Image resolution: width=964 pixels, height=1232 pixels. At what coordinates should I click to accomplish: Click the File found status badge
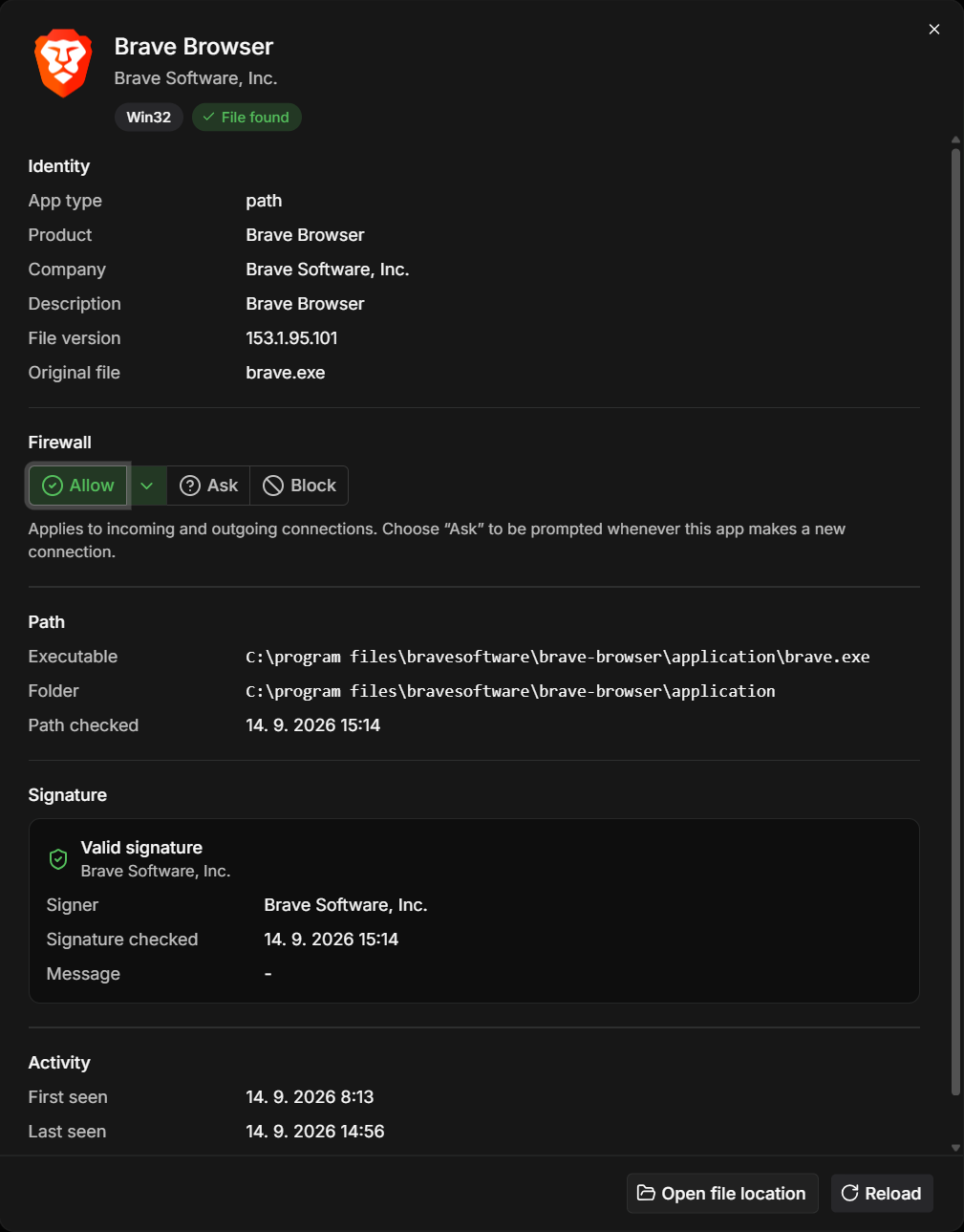(246, 117)
